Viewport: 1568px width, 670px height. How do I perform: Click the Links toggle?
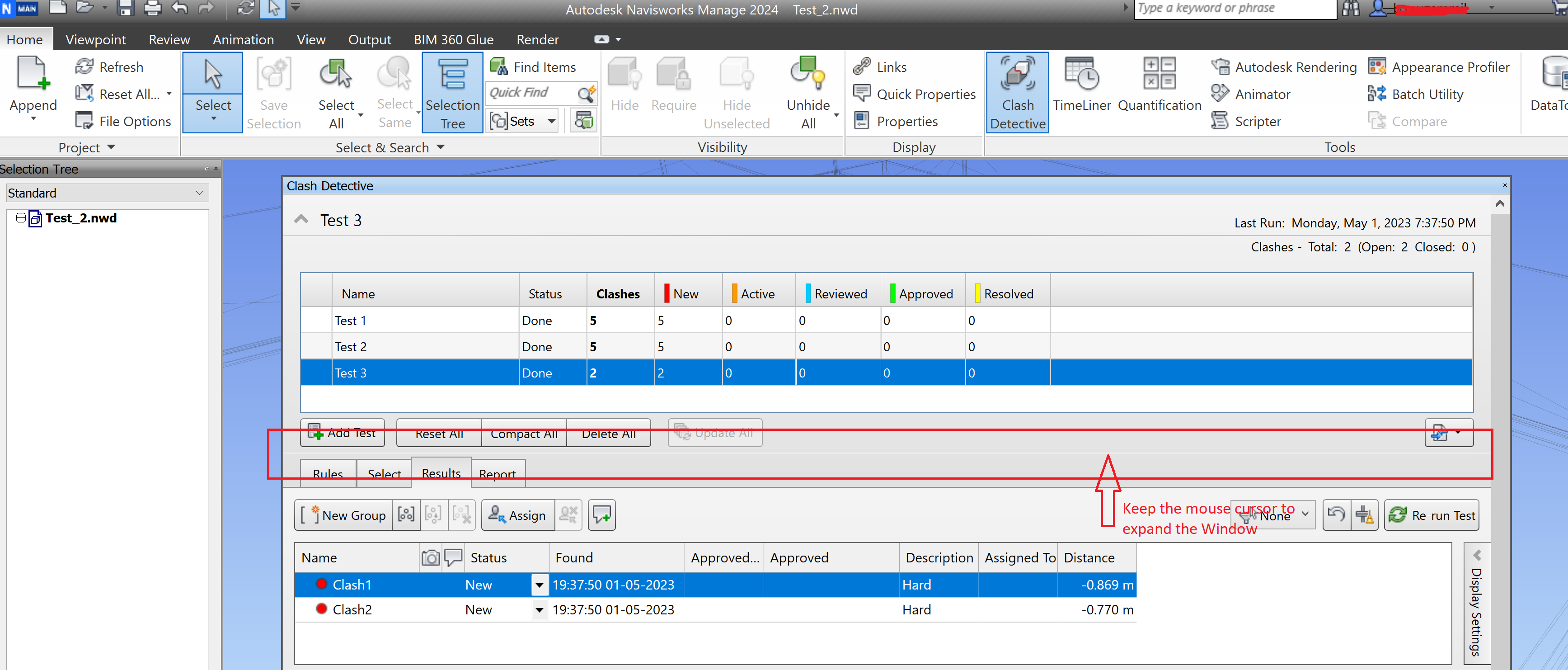point(880,66)
